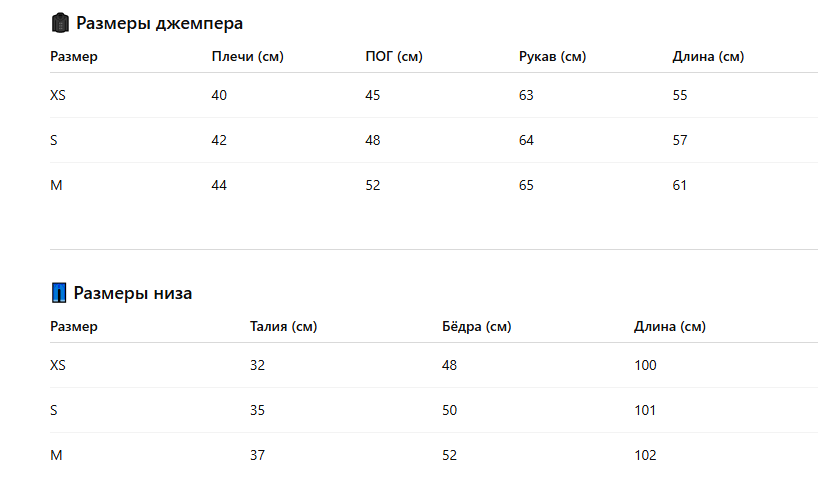Click the trousers emoji icon
Screen dimensions: 840x496
point(59,293)
